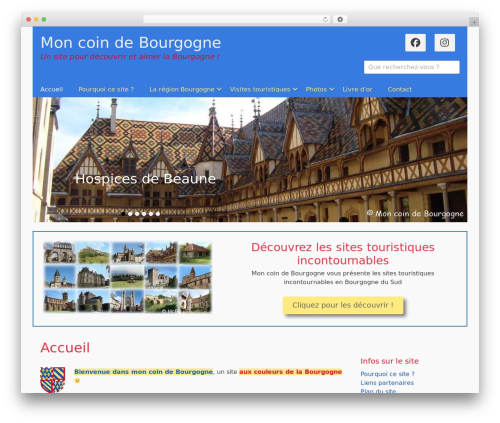The height and width of the screenshot is (423, 500).
Task: Click the Mon coin de Bourgogne site title
Action: tap(131, 43)
